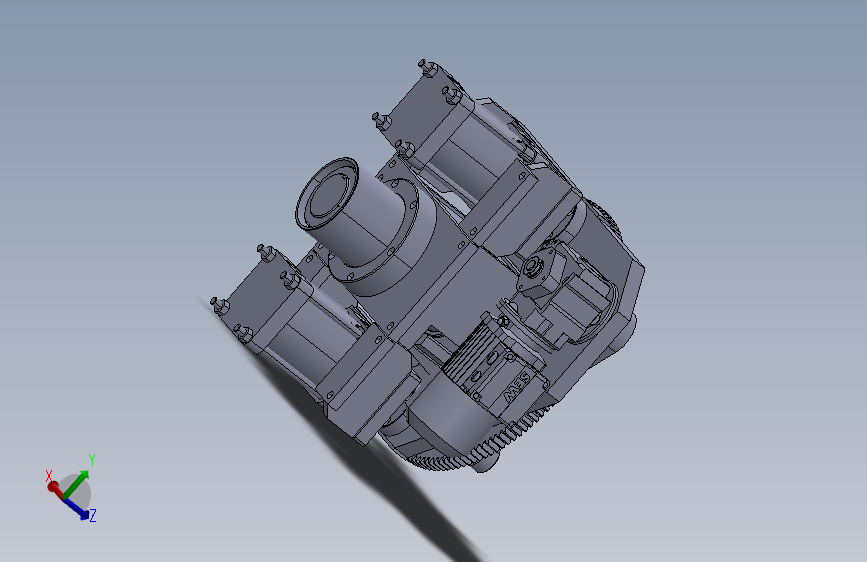Viewport: 867px width, 562px height.
Task: Click the red X axis of the orientation triad
Action: 56,490
